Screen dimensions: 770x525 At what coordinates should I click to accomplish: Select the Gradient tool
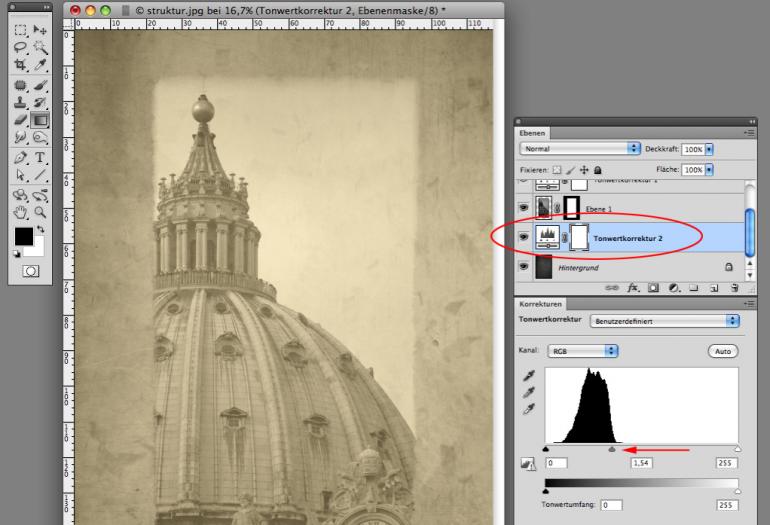click(x=40, y=119)
